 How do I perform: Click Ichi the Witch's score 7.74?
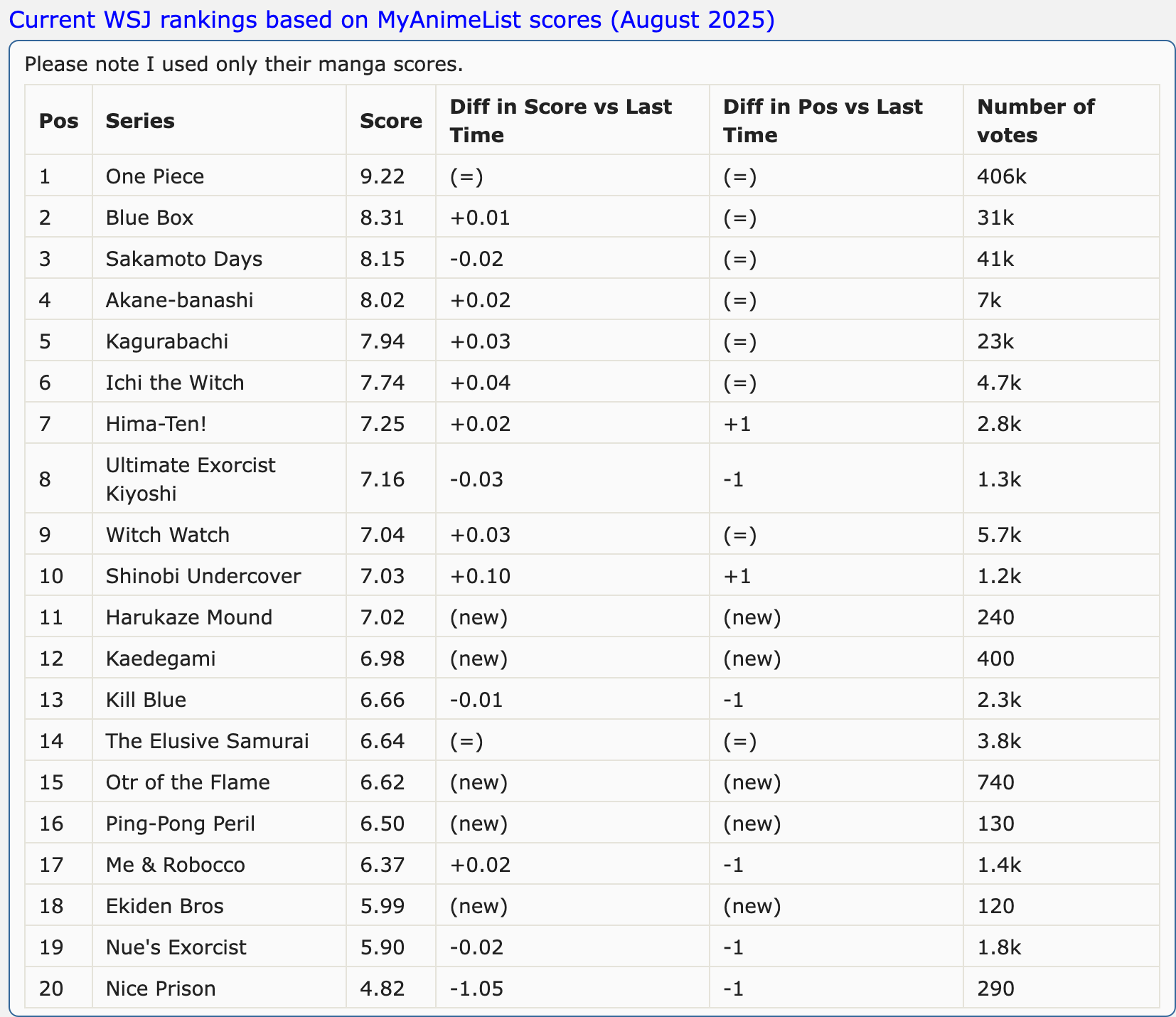point(382,382)
